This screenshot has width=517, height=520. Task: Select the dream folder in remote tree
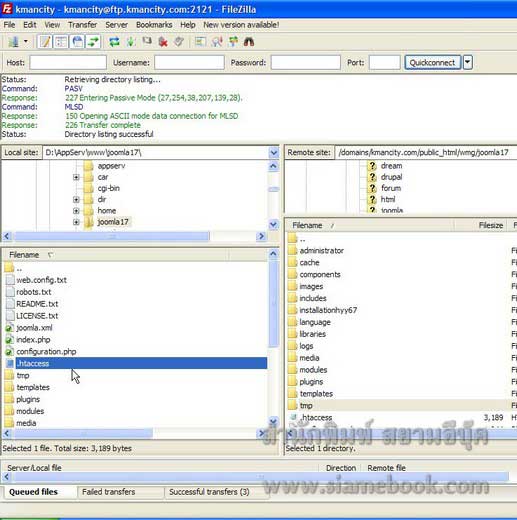pos(391,166)
